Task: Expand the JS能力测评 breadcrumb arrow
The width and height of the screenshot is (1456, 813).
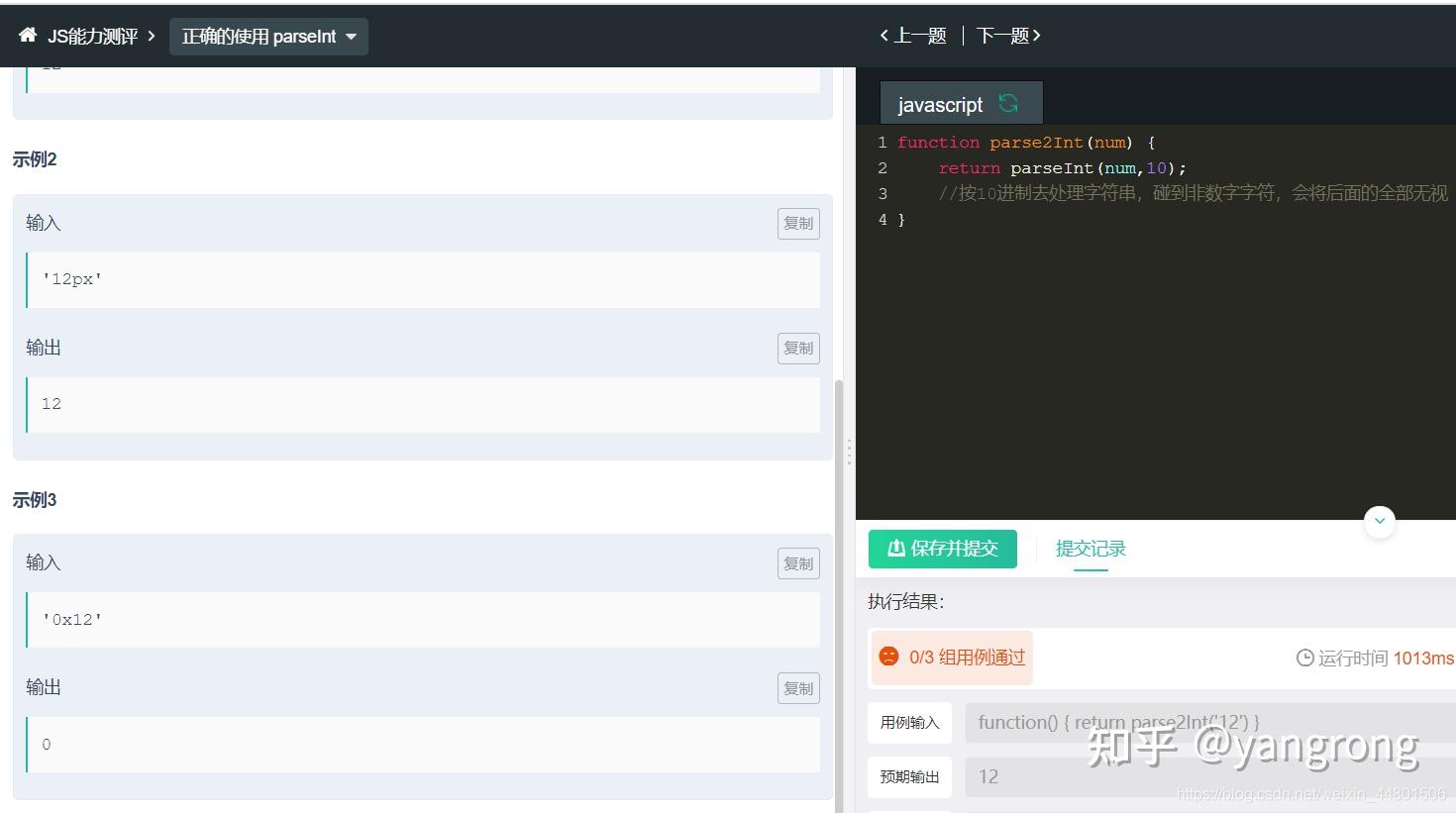Action: (x=152, y=37)
